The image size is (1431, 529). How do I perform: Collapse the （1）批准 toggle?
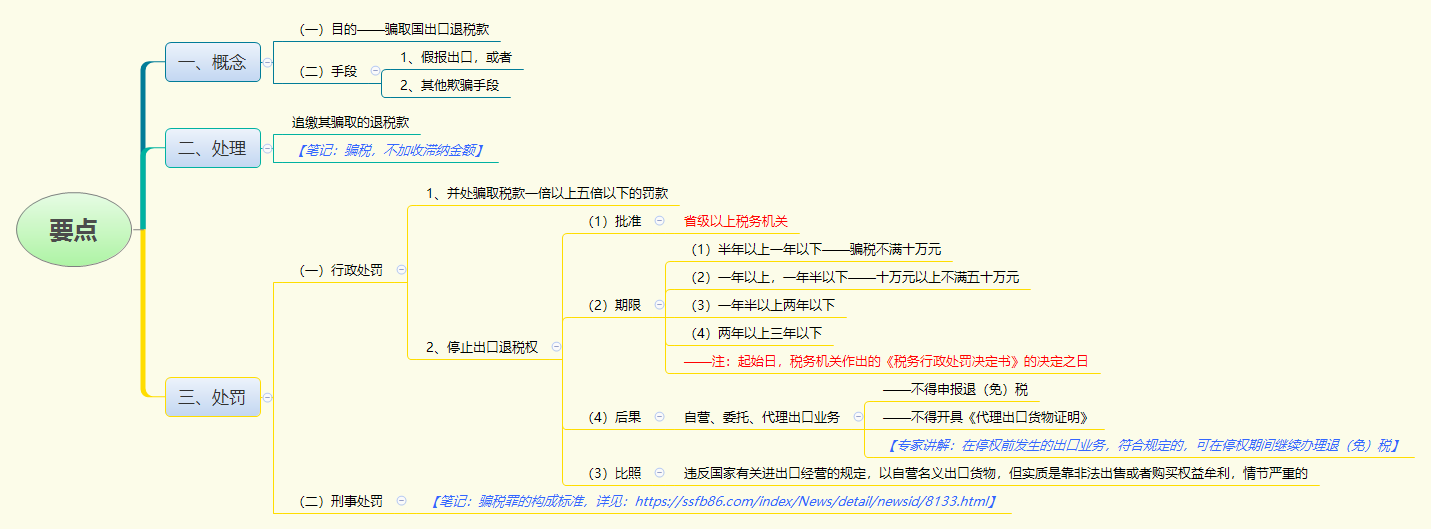659,220
